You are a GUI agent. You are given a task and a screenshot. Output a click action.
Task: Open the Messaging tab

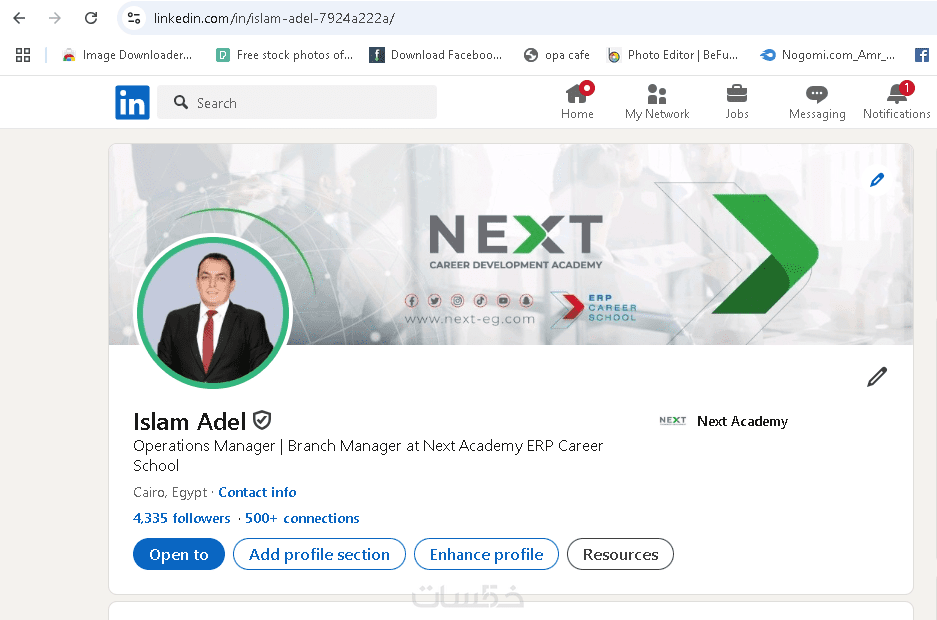817,102
